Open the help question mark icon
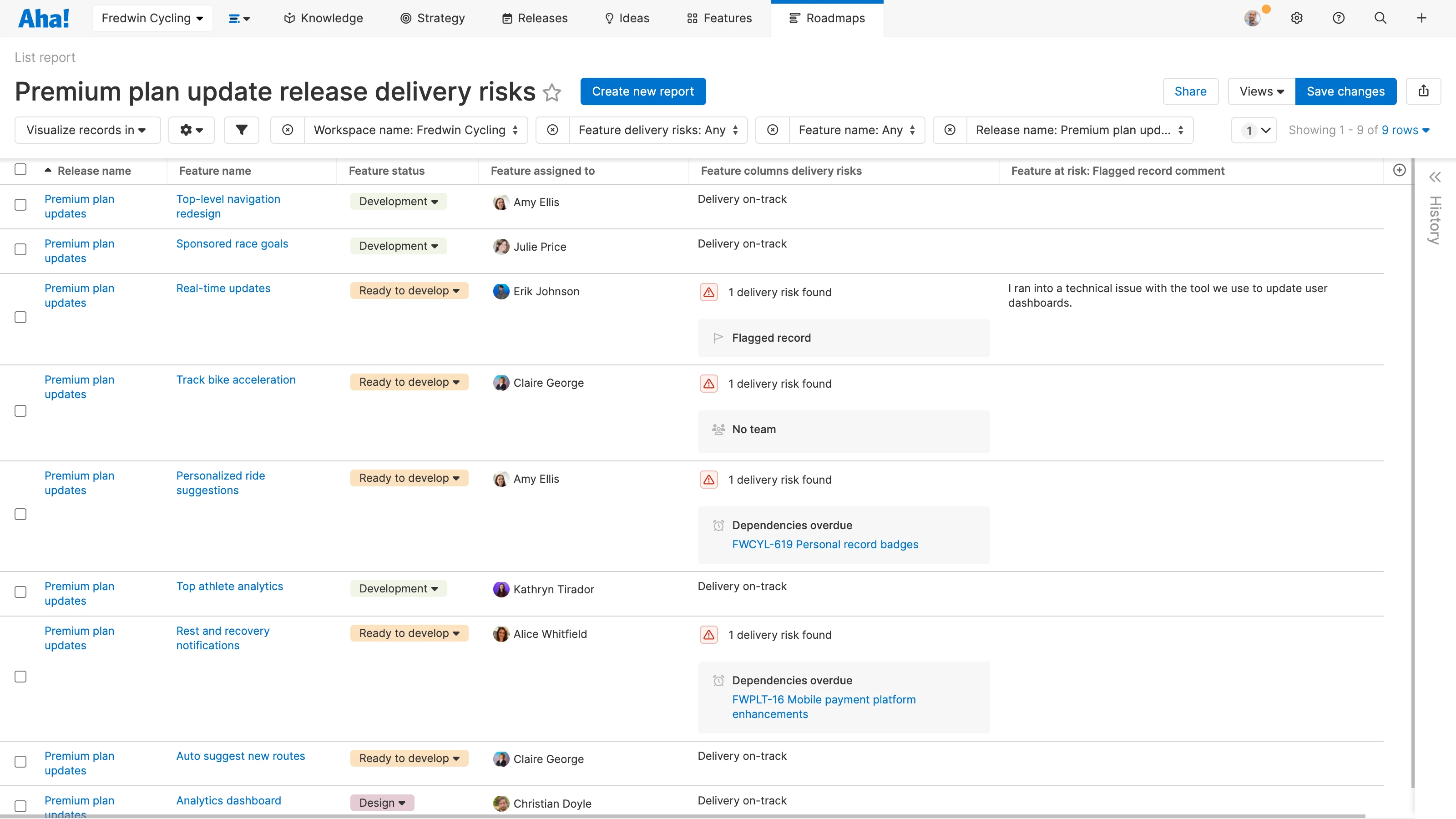Image resolution: width=1456 pixels, height=819 pixels. point(1339,18)
